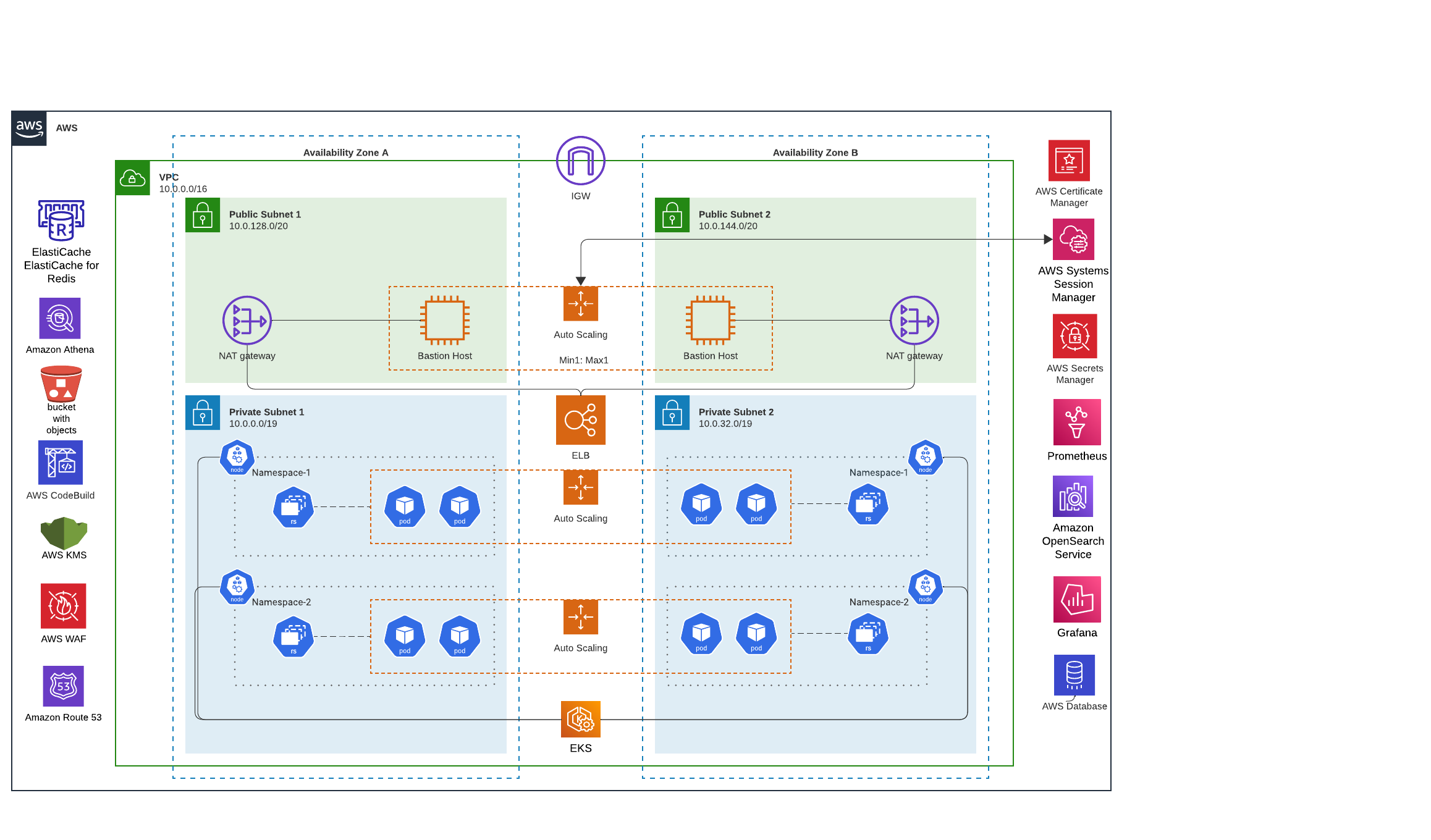Select the AWS Systems Session Manager icon

1073,239
